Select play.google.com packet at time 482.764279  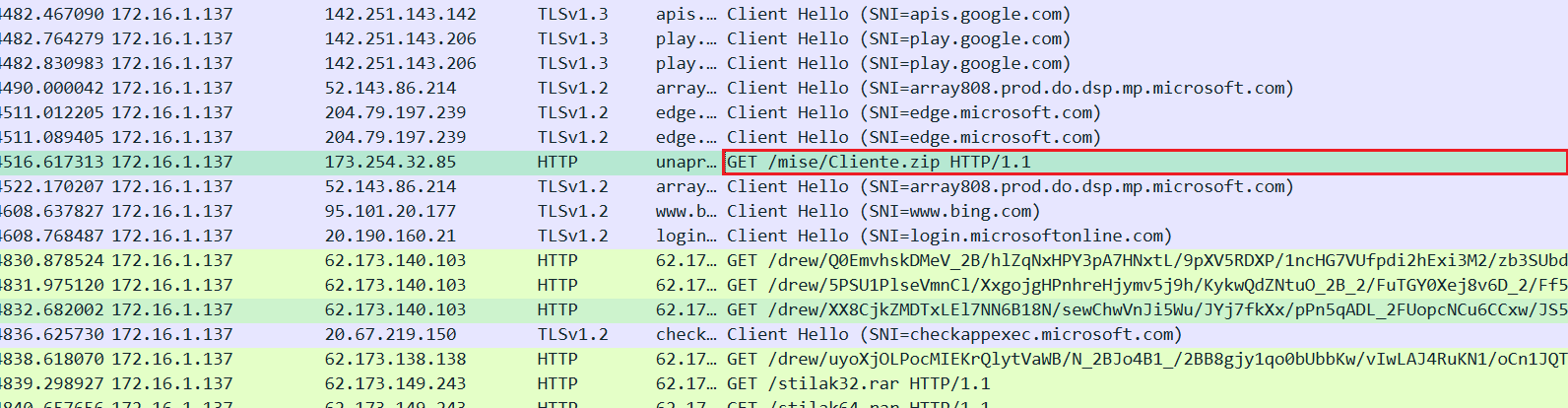(x=897, y=39)
